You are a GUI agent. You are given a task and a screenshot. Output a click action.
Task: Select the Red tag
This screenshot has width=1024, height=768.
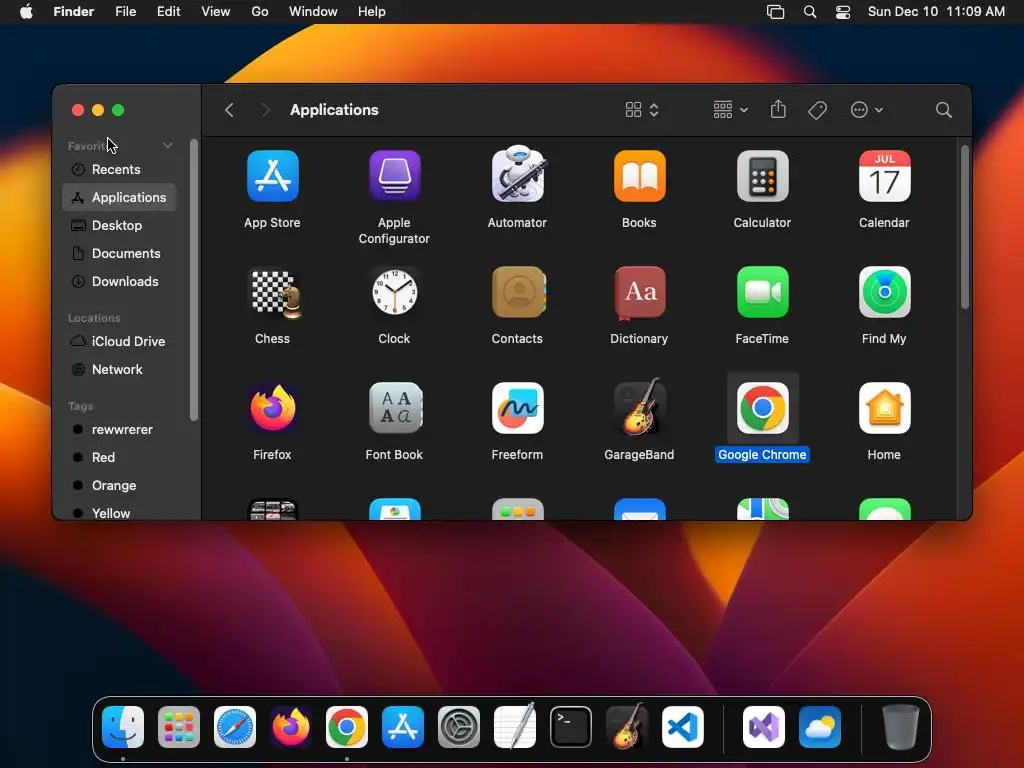(x=120, y=457)
